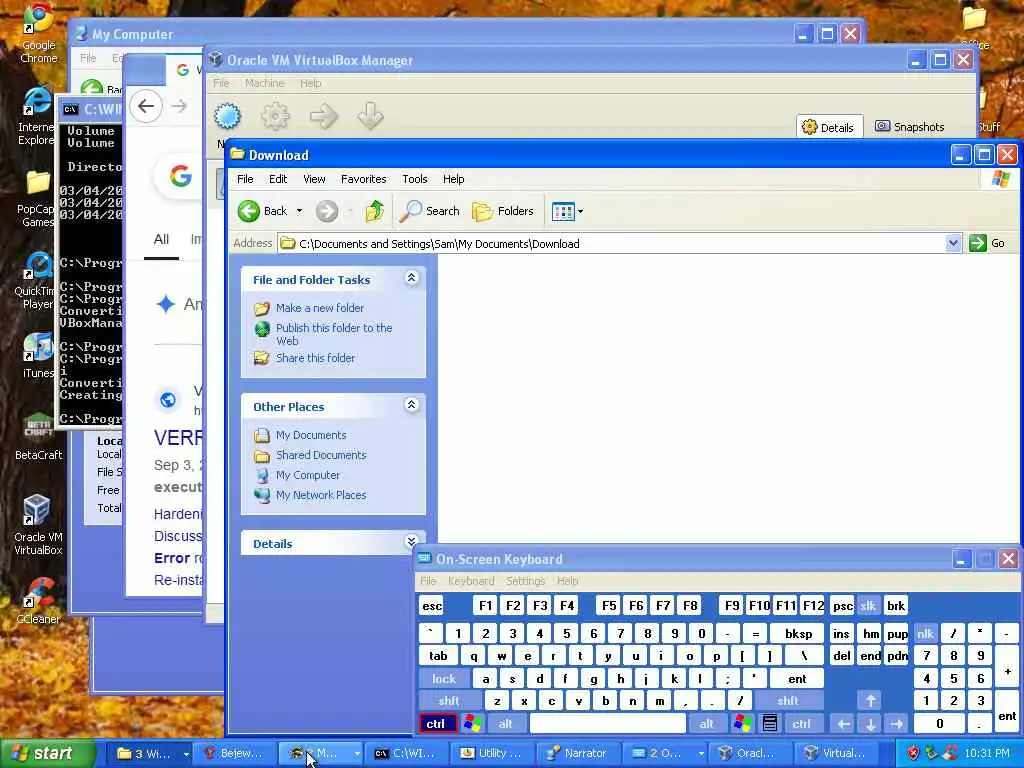The image size is (1024, 768).
Task: Open Favorites menu
Action: pyautogui.click(x=364, y=179)
